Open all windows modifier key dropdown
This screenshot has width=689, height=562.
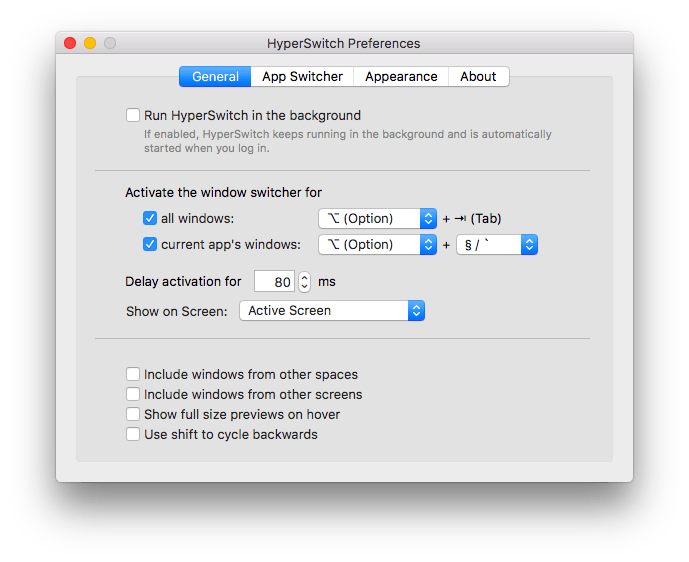pos(377,218)
